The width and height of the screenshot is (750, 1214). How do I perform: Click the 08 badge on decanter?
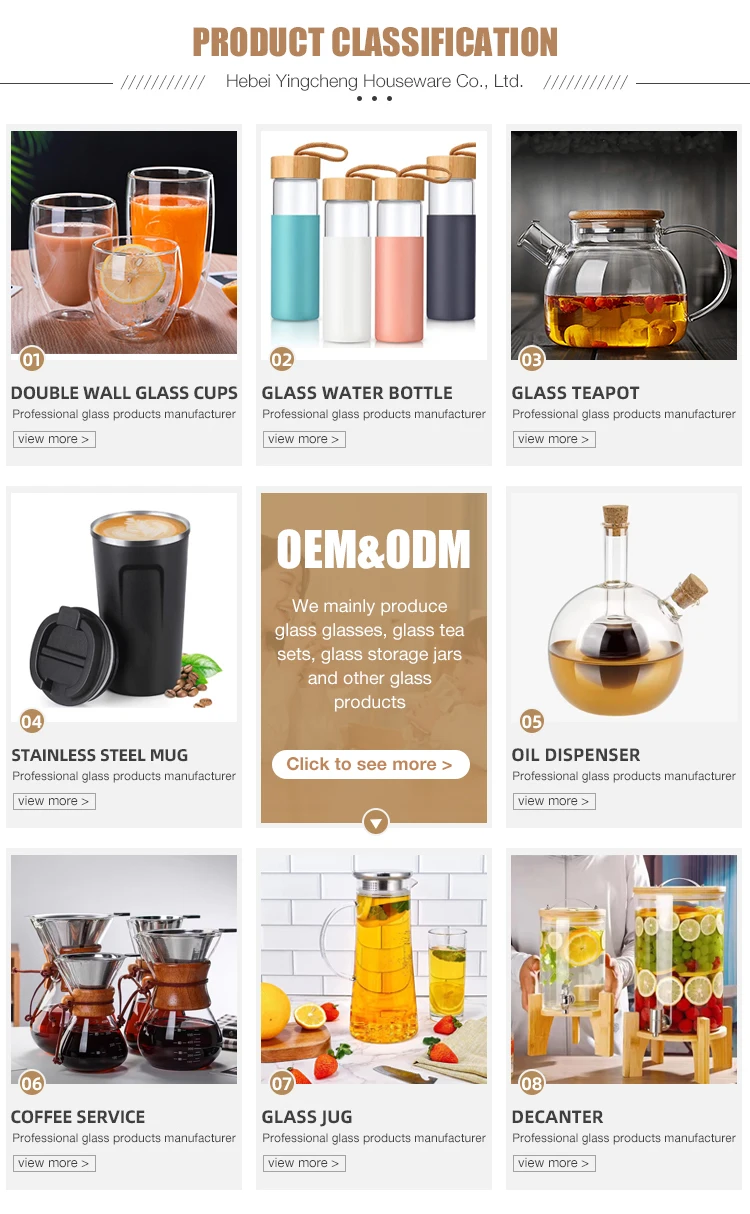point(532,1083)
